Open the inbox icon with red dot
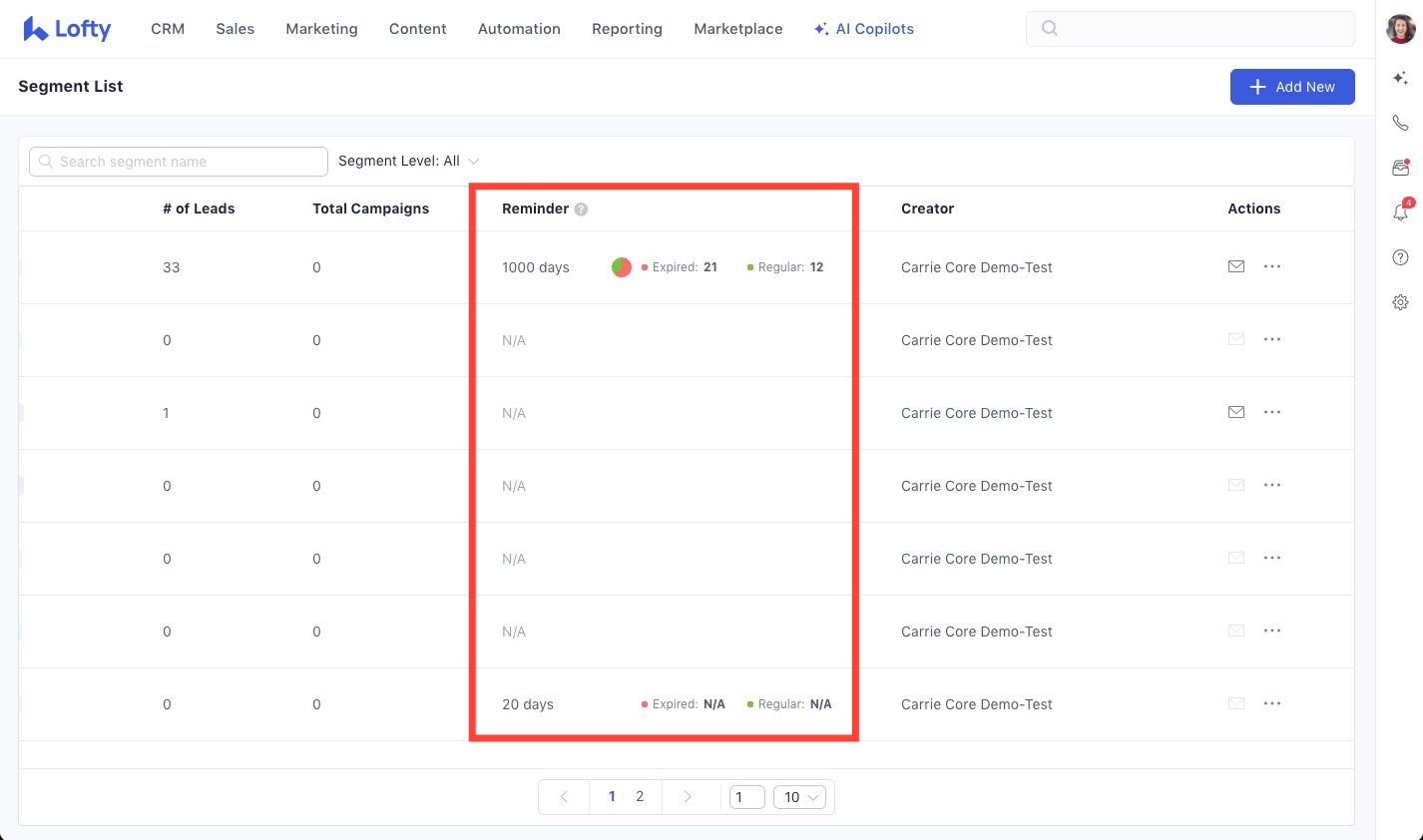The height and width of the screenshot is (840, 1423). (1401, 168)
